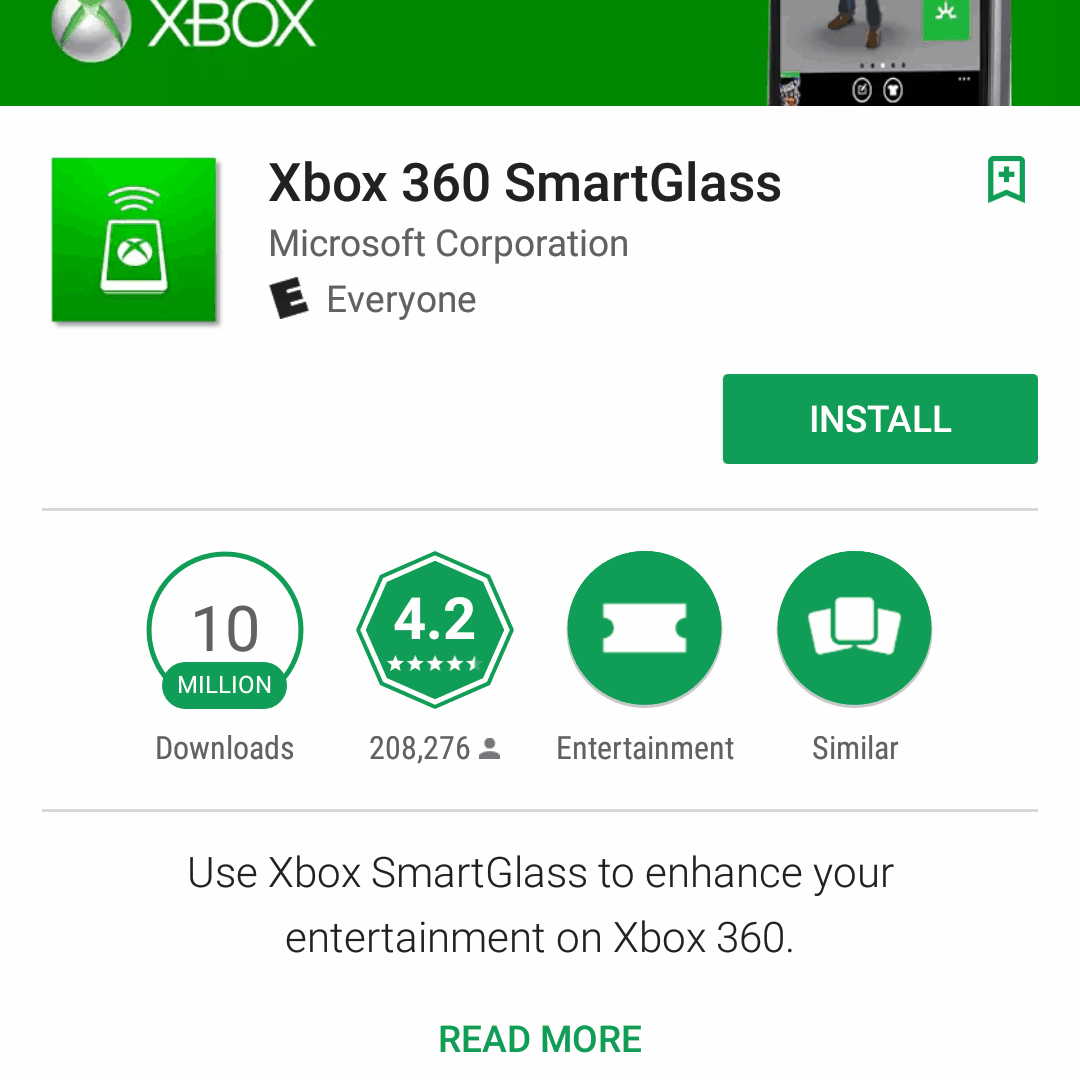Tap the Xbox 360 SmartGlass title

tap(525, 183)
